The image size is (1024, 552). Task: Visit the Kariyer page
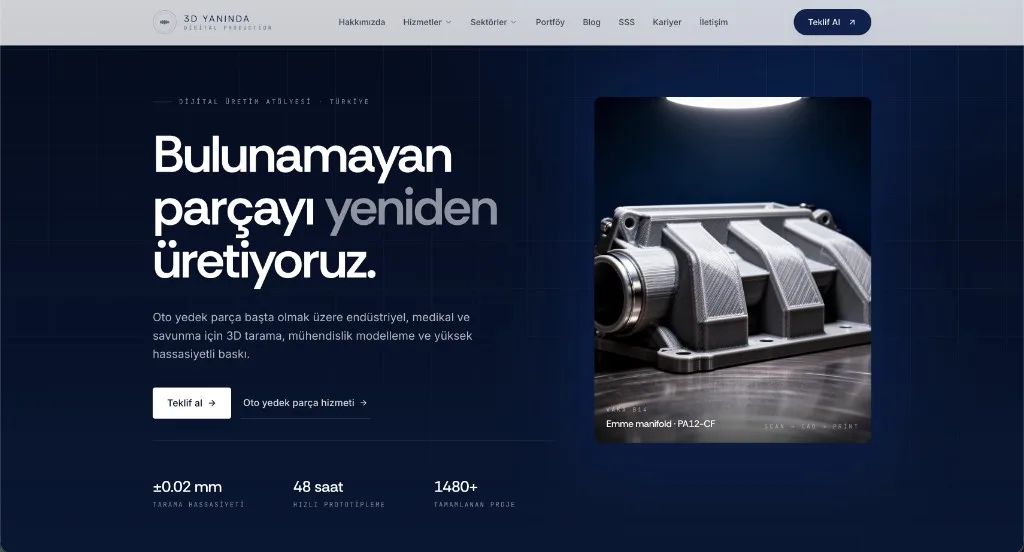pyautogui.click(x=667, y=22)
